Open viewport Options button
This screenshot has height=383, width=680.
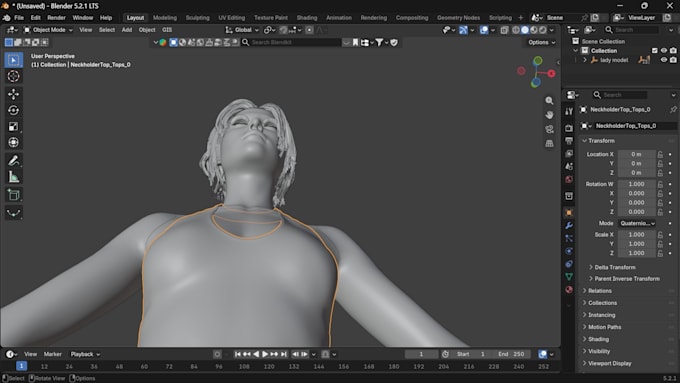coord(541,43)
